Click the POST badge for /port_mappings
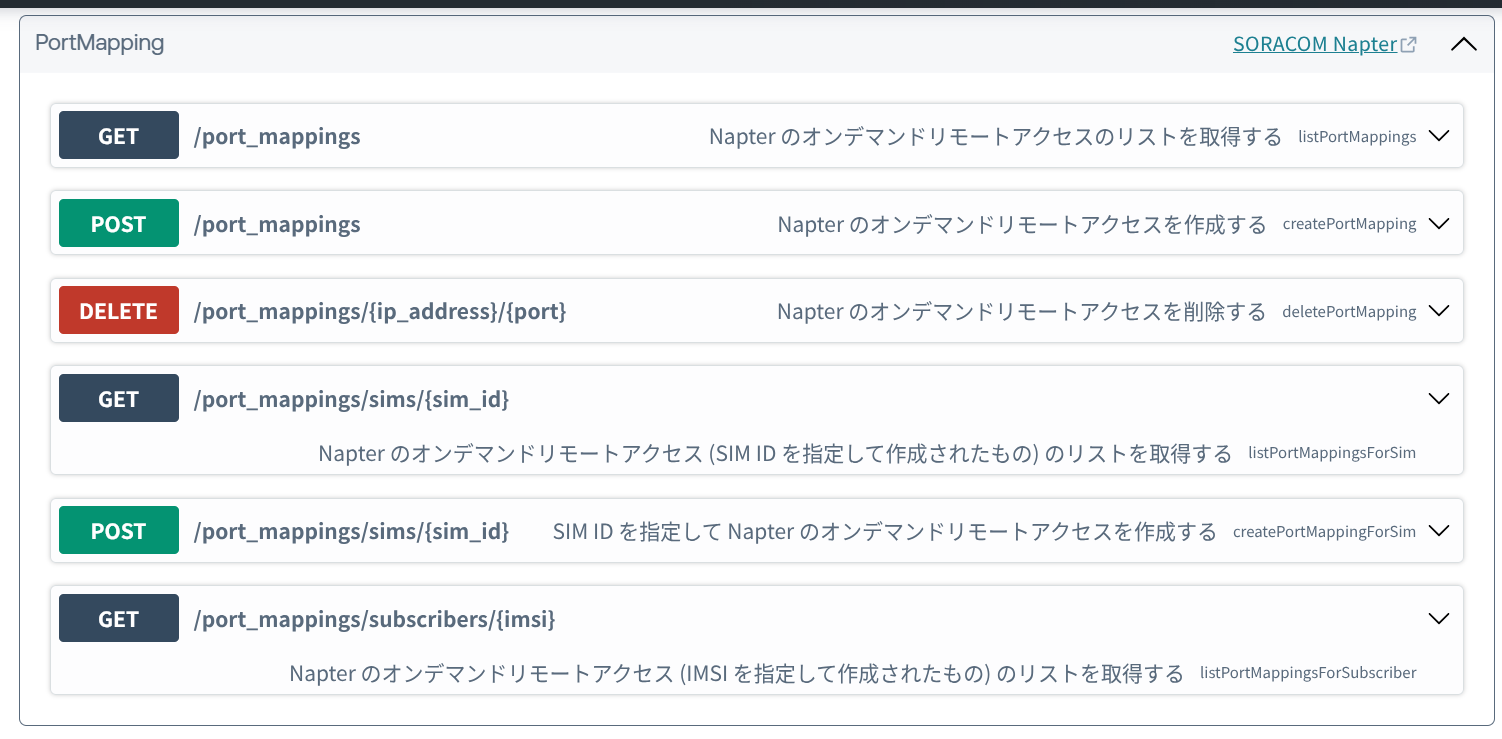Image resolution: width=1502 pixels, height=739 pixels. (x=119, y=224)
